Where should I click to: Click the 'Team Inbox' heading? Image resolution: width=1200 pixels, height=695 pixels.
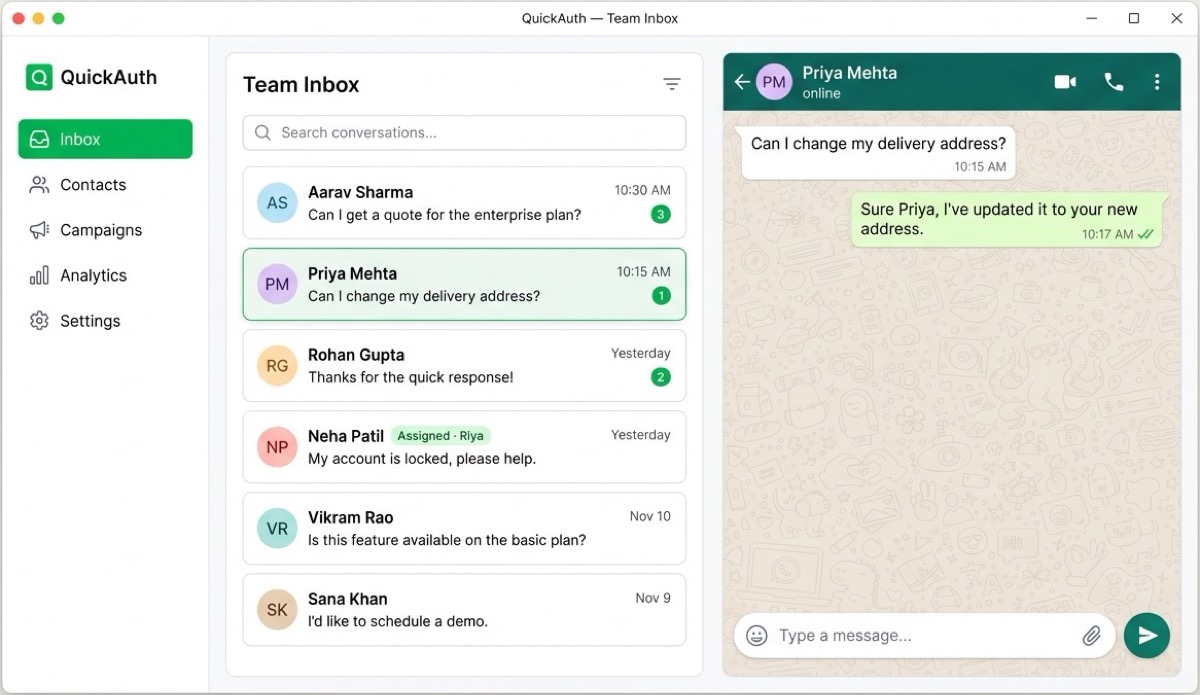point(301,85)
